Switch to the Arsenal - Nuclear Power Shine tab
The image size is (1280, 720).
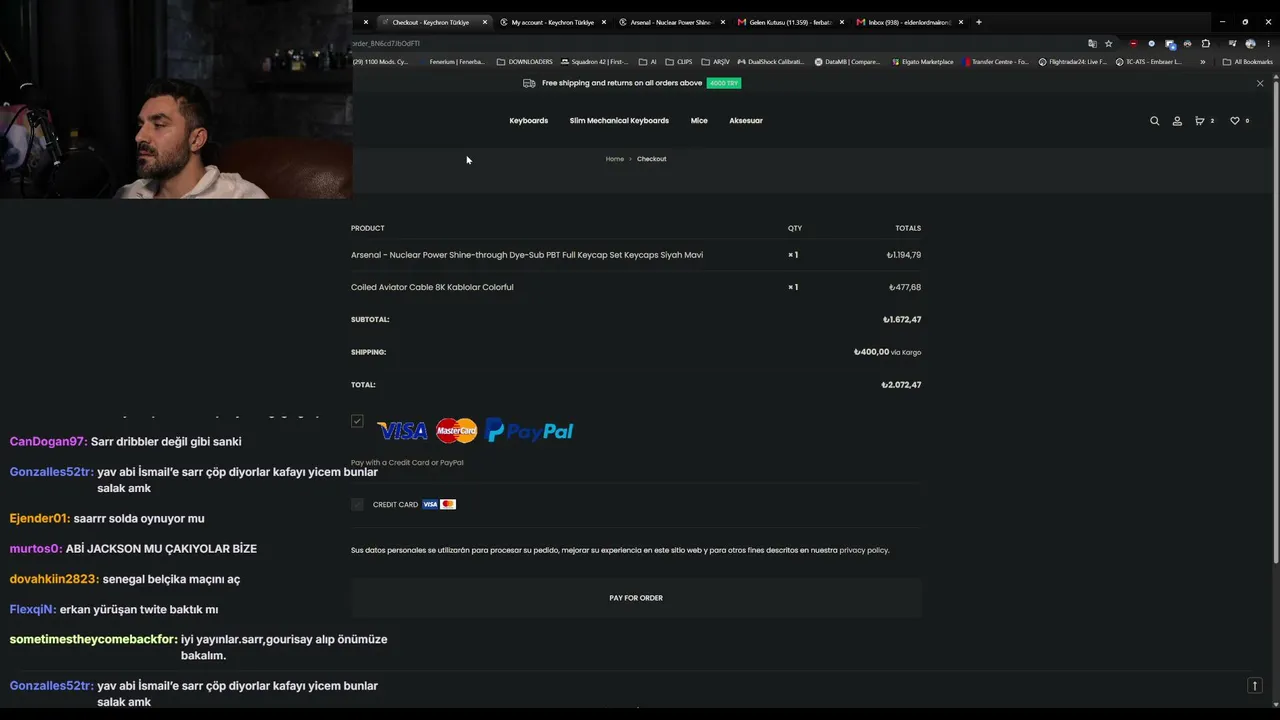pyautogui.click(x=670, y=22)
